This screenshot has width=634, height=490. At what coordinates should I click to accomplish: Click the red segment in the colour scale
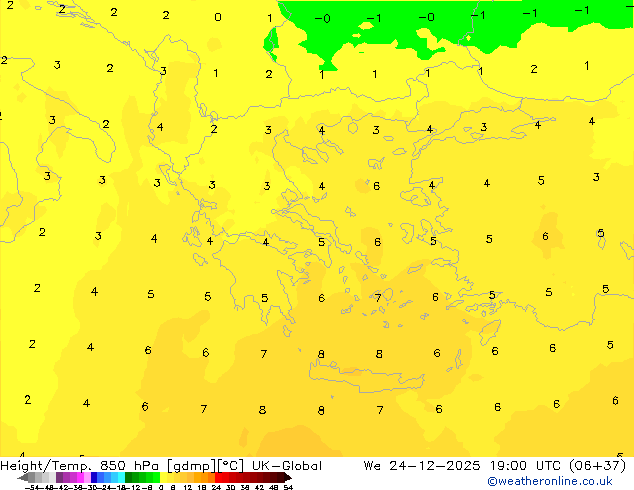[218, 477]
